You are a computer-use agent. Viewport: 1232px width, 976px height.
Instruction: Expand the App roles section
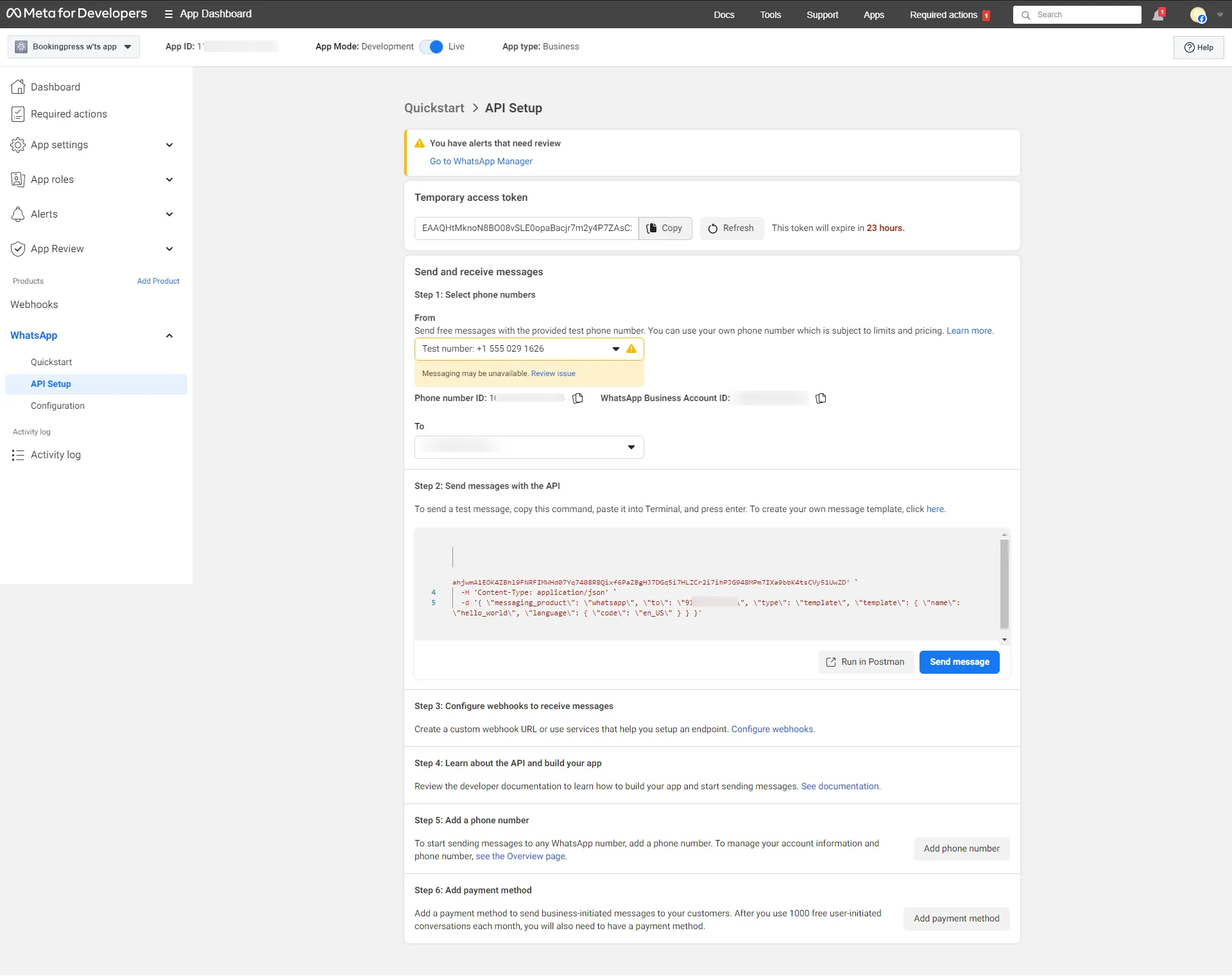[169, 180]
